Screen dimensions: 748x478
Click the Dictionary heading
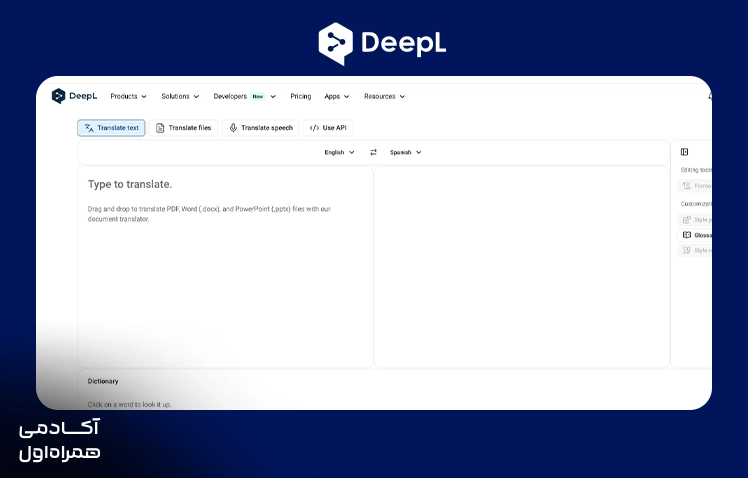coord(103,381)
